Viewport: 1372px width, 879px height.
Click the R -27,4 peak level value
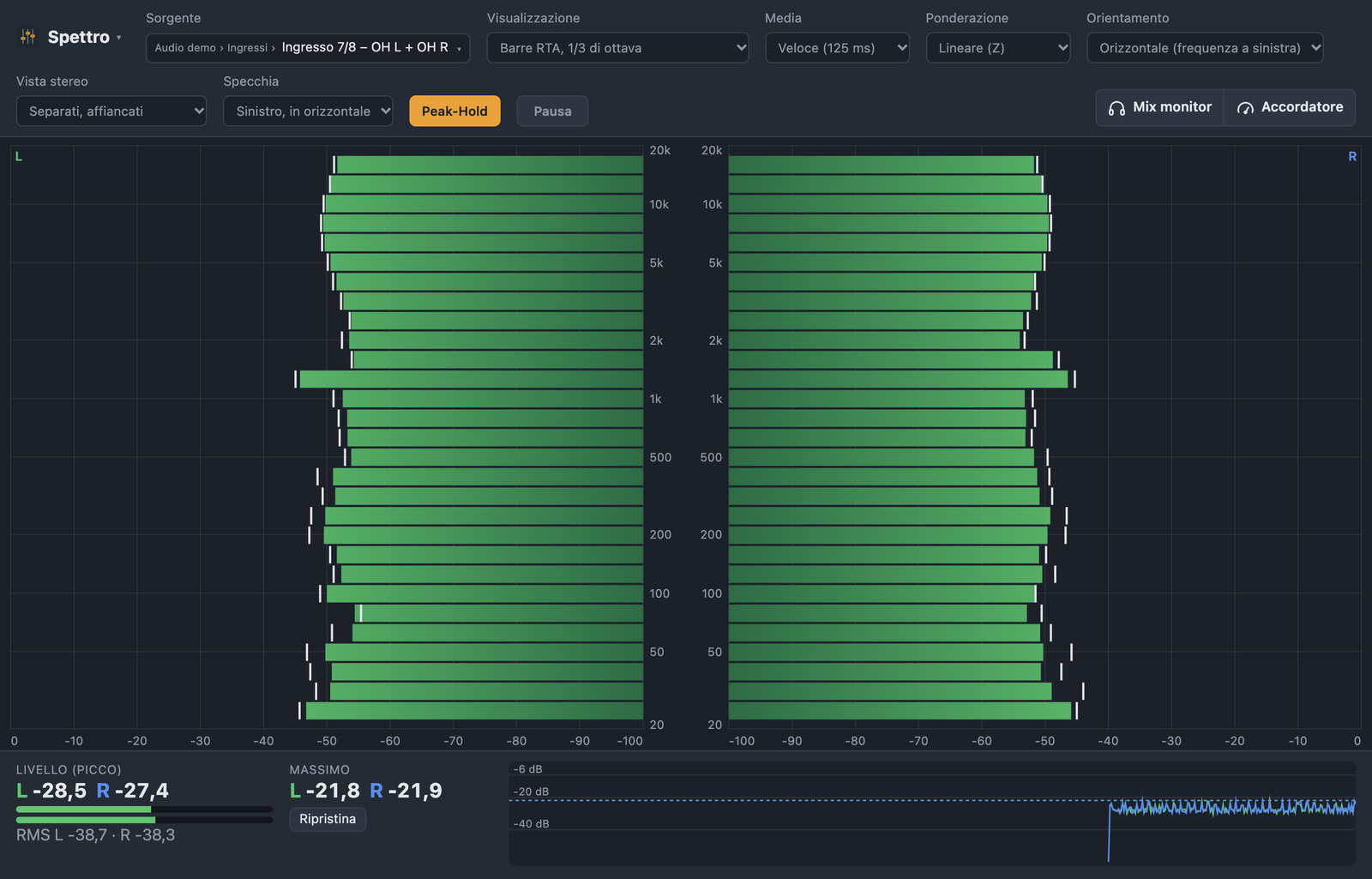[x=133, y=791]
